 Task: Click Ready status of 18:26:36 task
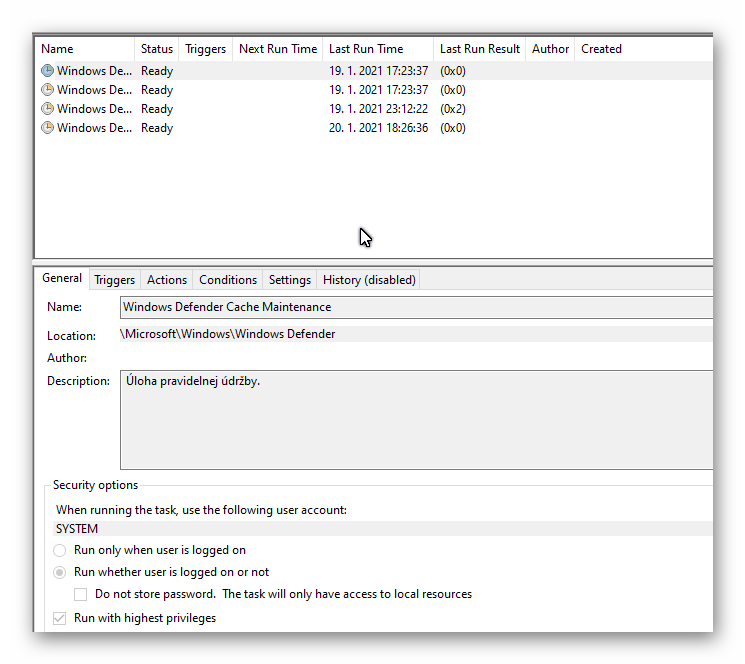(157, 128)
